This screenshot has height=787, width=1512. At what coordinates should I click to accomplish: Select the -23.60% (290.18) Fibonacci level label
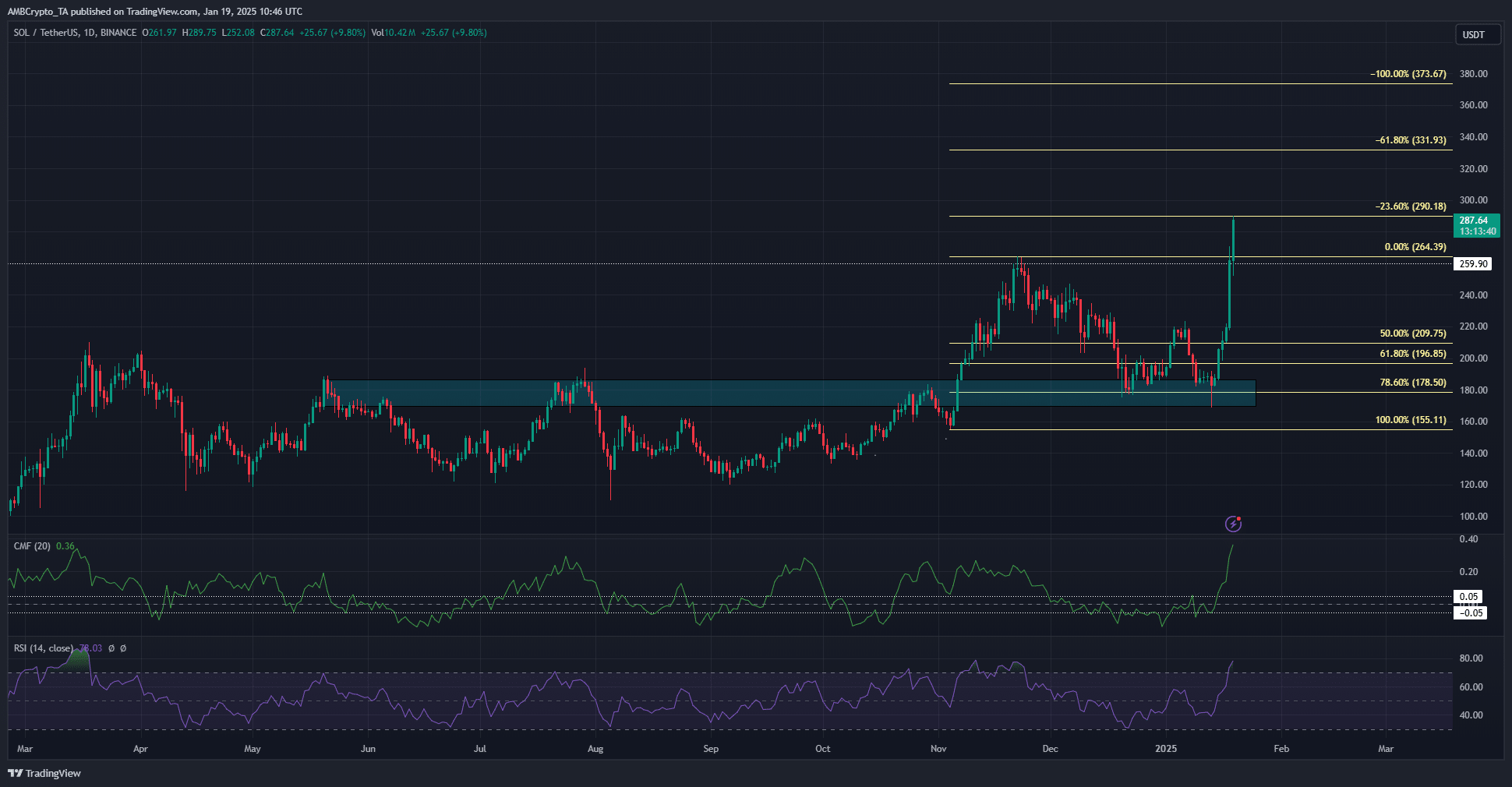coord(1411,206)
